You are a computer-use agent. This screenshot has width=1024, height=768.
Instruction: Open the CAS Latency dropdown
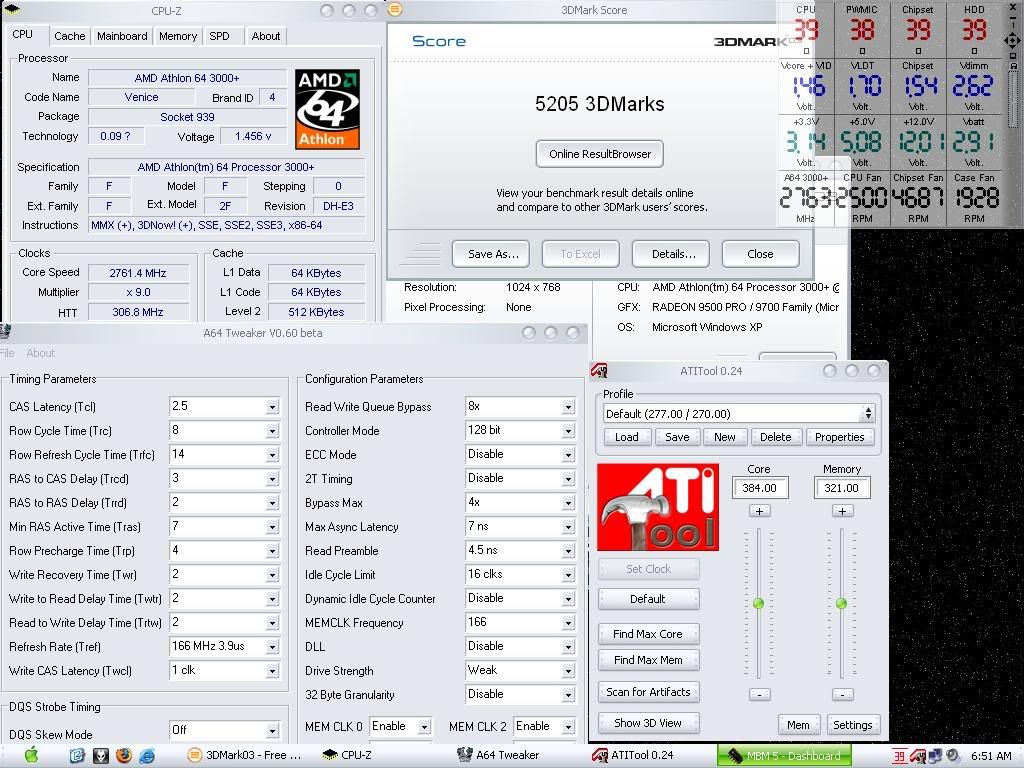(x=272, y=406)
